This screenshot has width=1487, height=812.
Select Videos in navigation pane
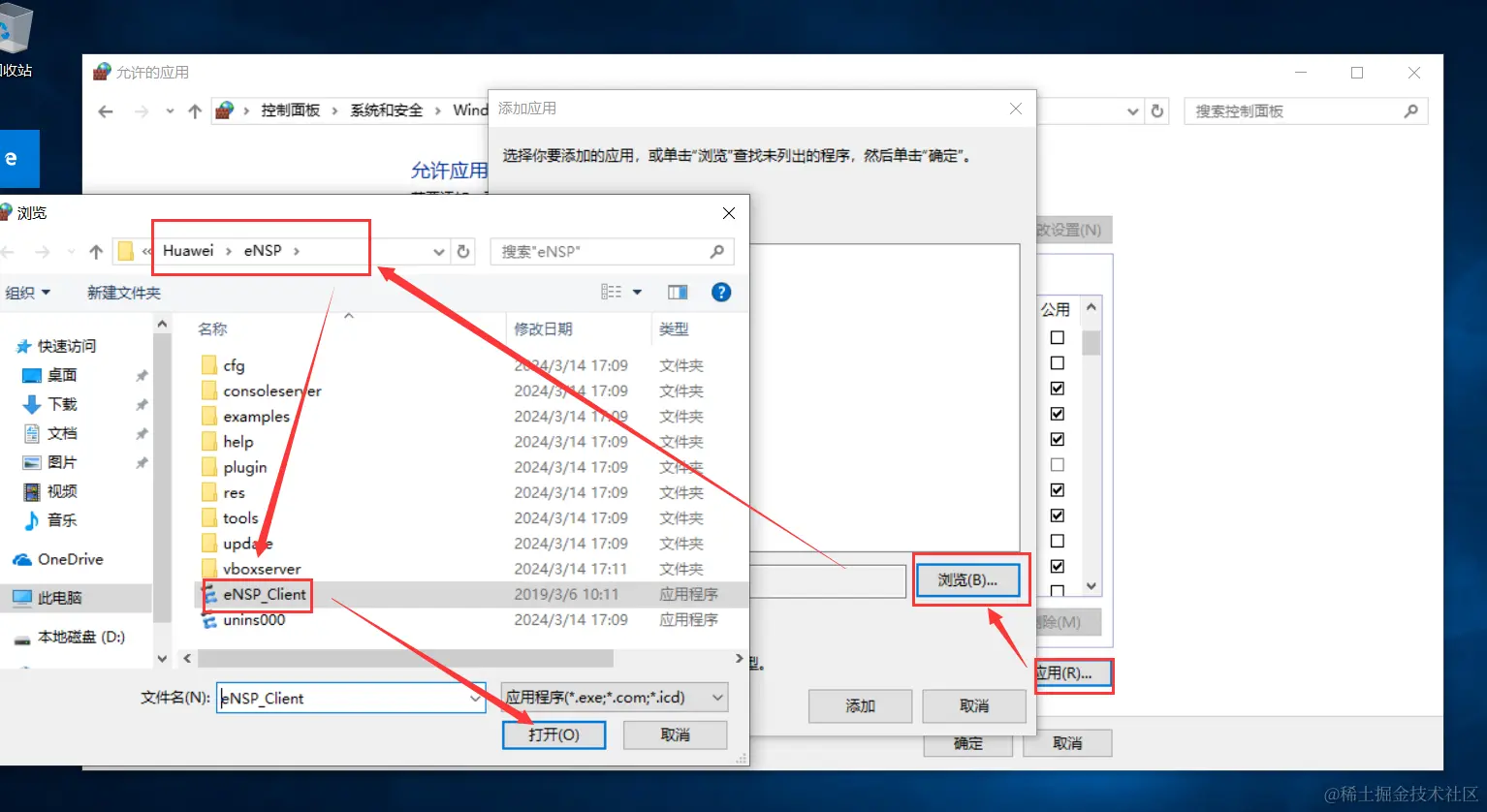62,491
